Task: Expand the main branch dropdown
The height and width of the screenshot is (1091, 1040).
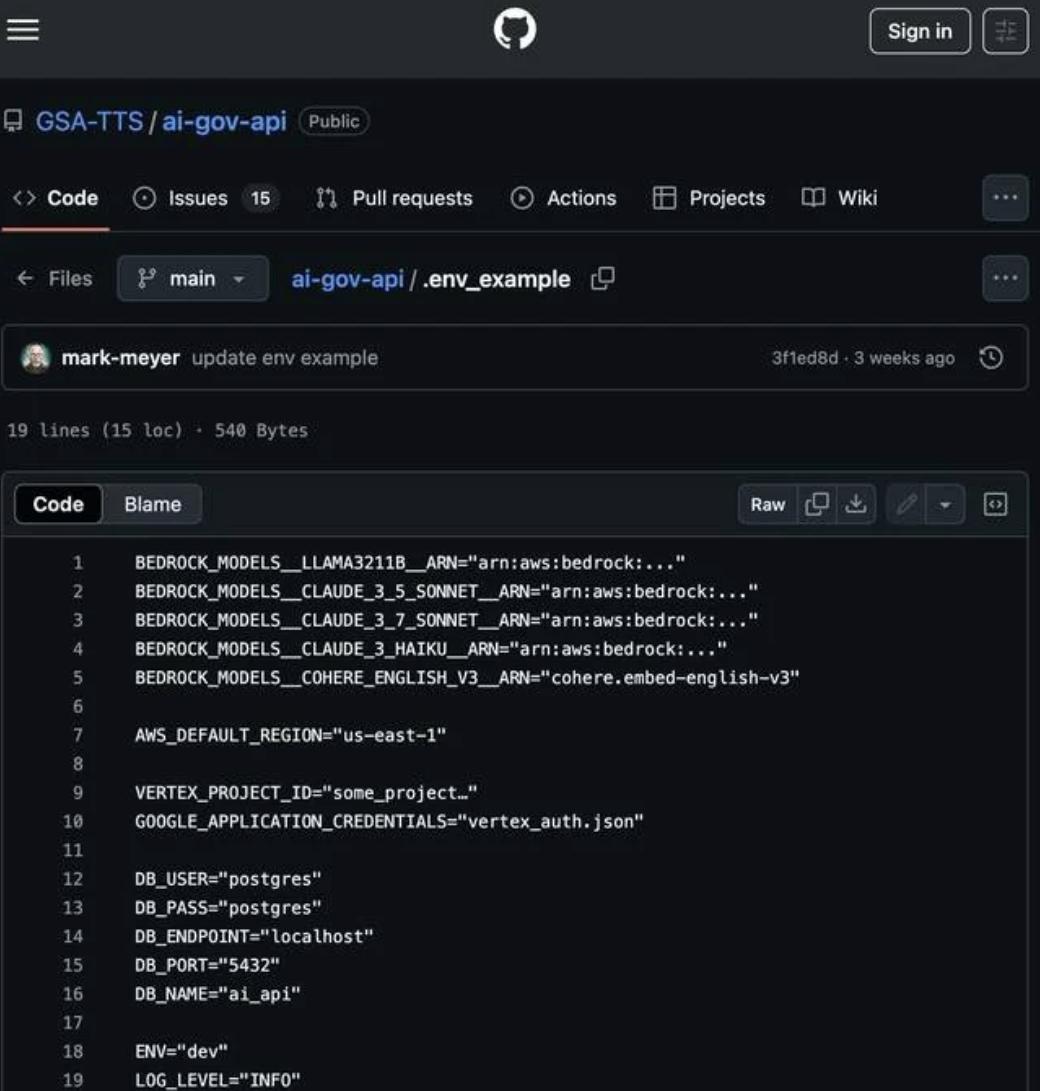Action: pyautogui.click(x=193, y=278)
